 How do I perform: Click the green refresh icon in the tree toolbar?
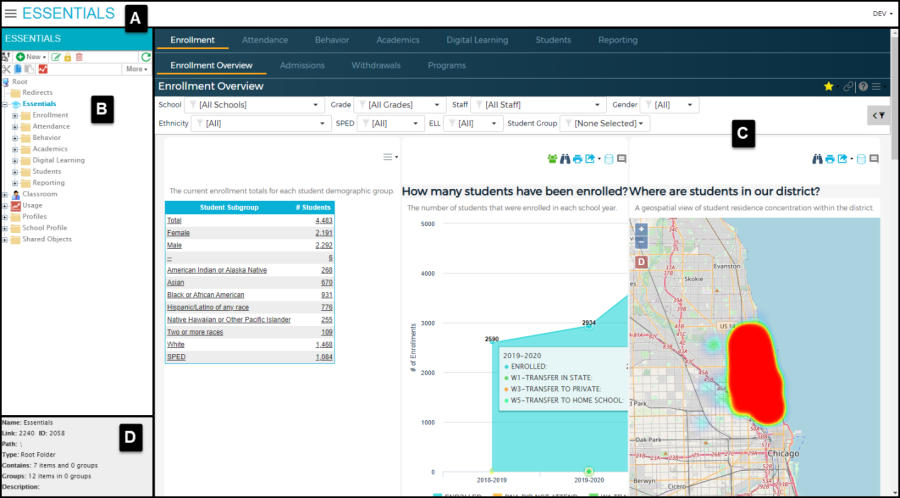pyautogui.click(x=146, y=57)
